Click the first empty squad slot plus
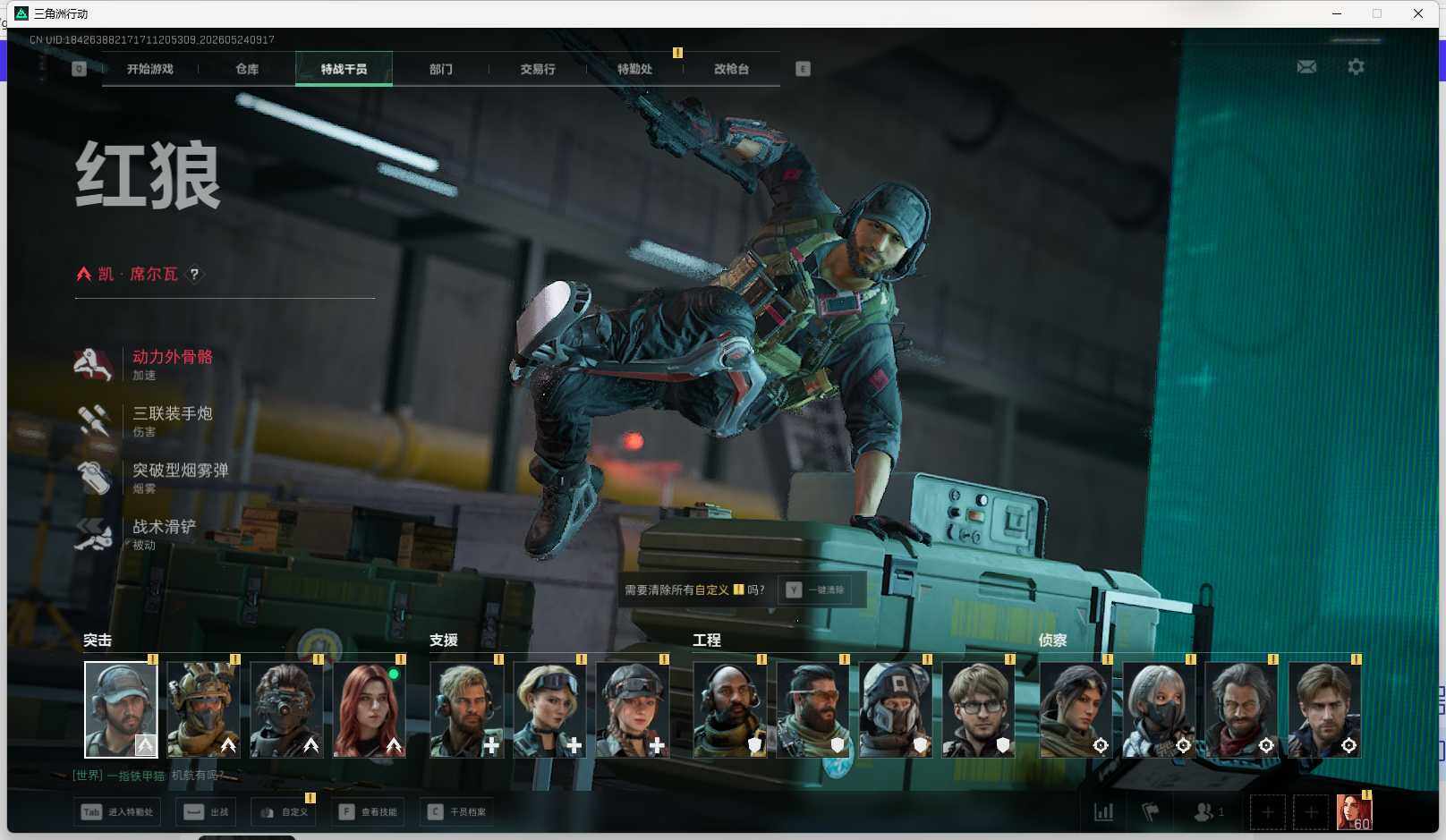 click(x=1268, y=812)
